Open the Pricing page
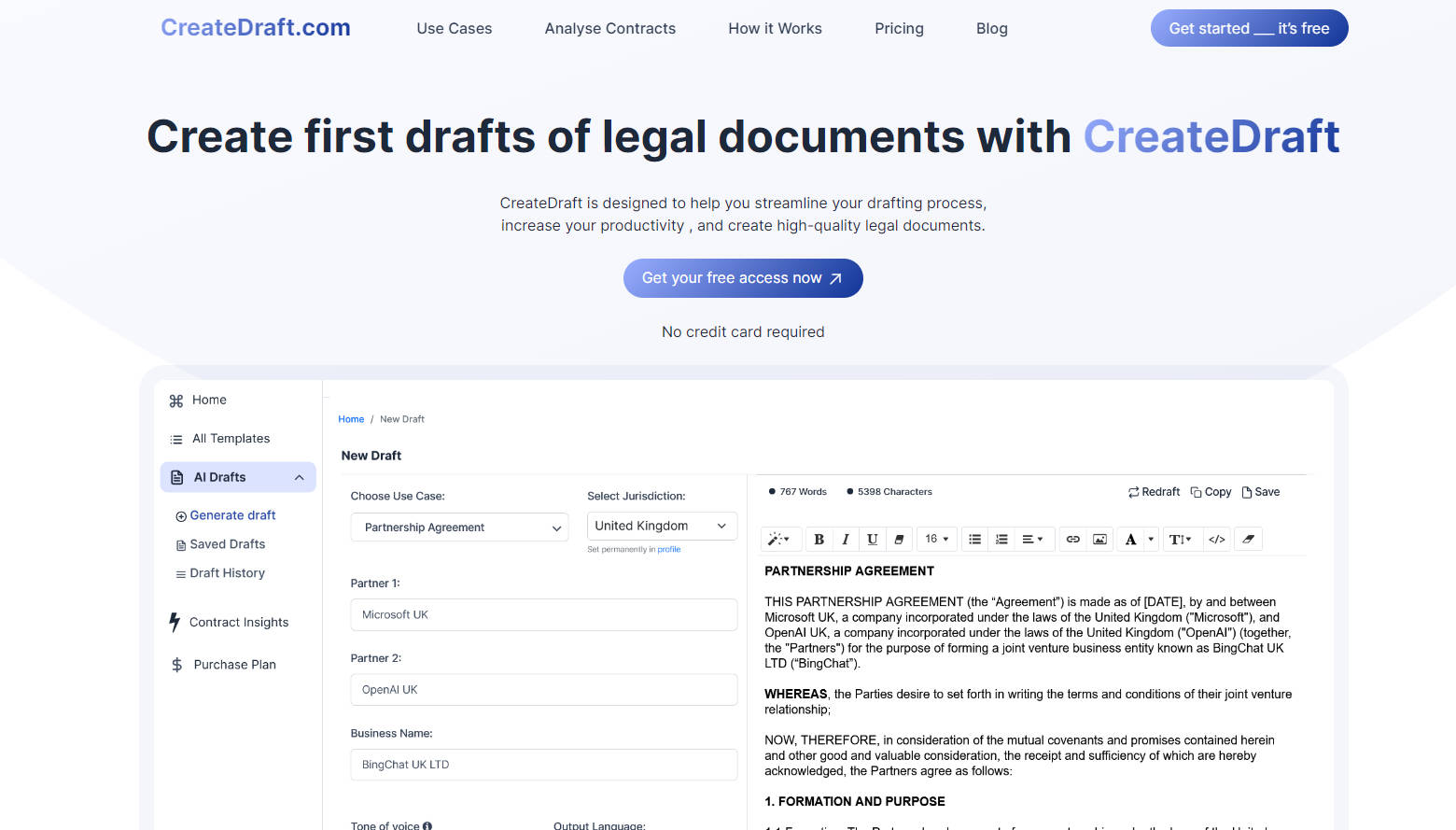The height and width of the screenshot is (830, 1456). click(x=899, y=28)
